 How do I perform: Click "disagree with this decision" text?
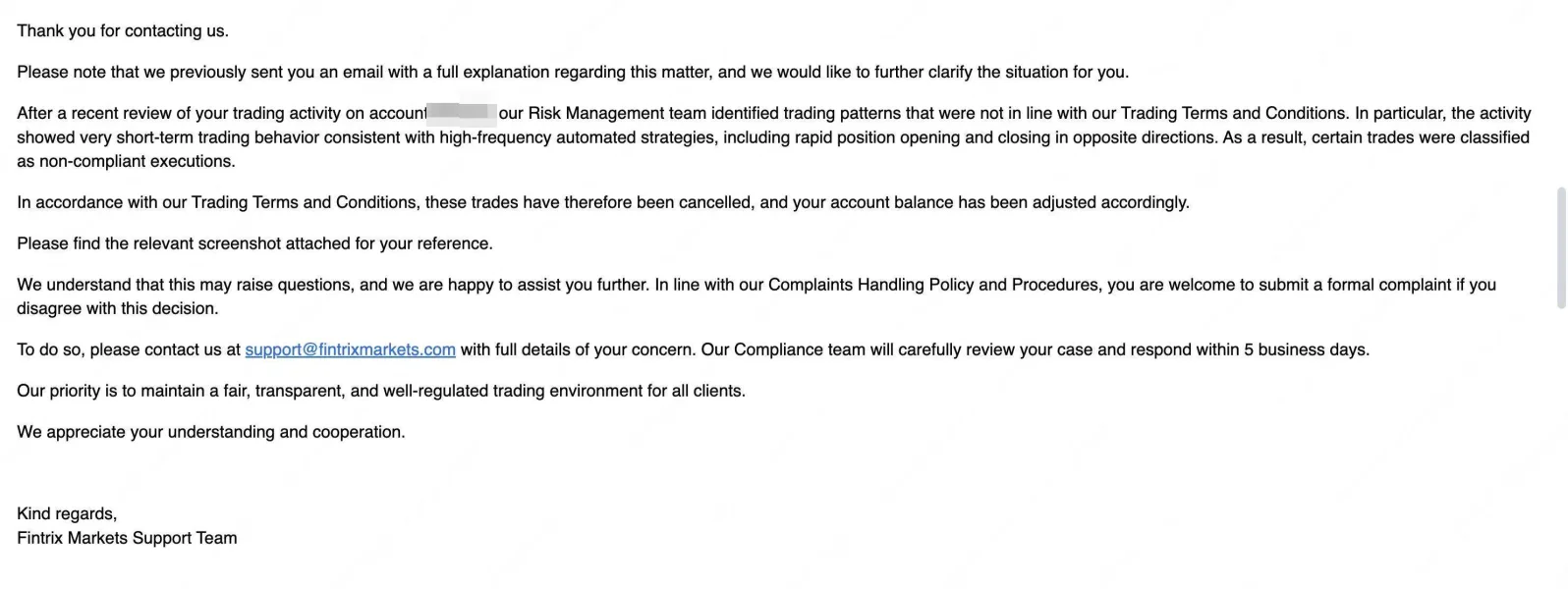118,308
